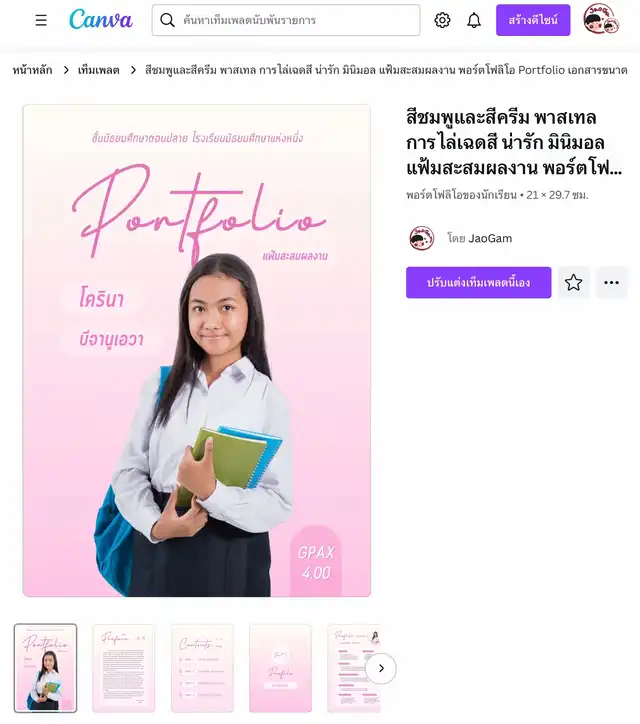Screen dimensions: 640x724
Task: Open notifications bell icon
Action: (x=474, y=20)
